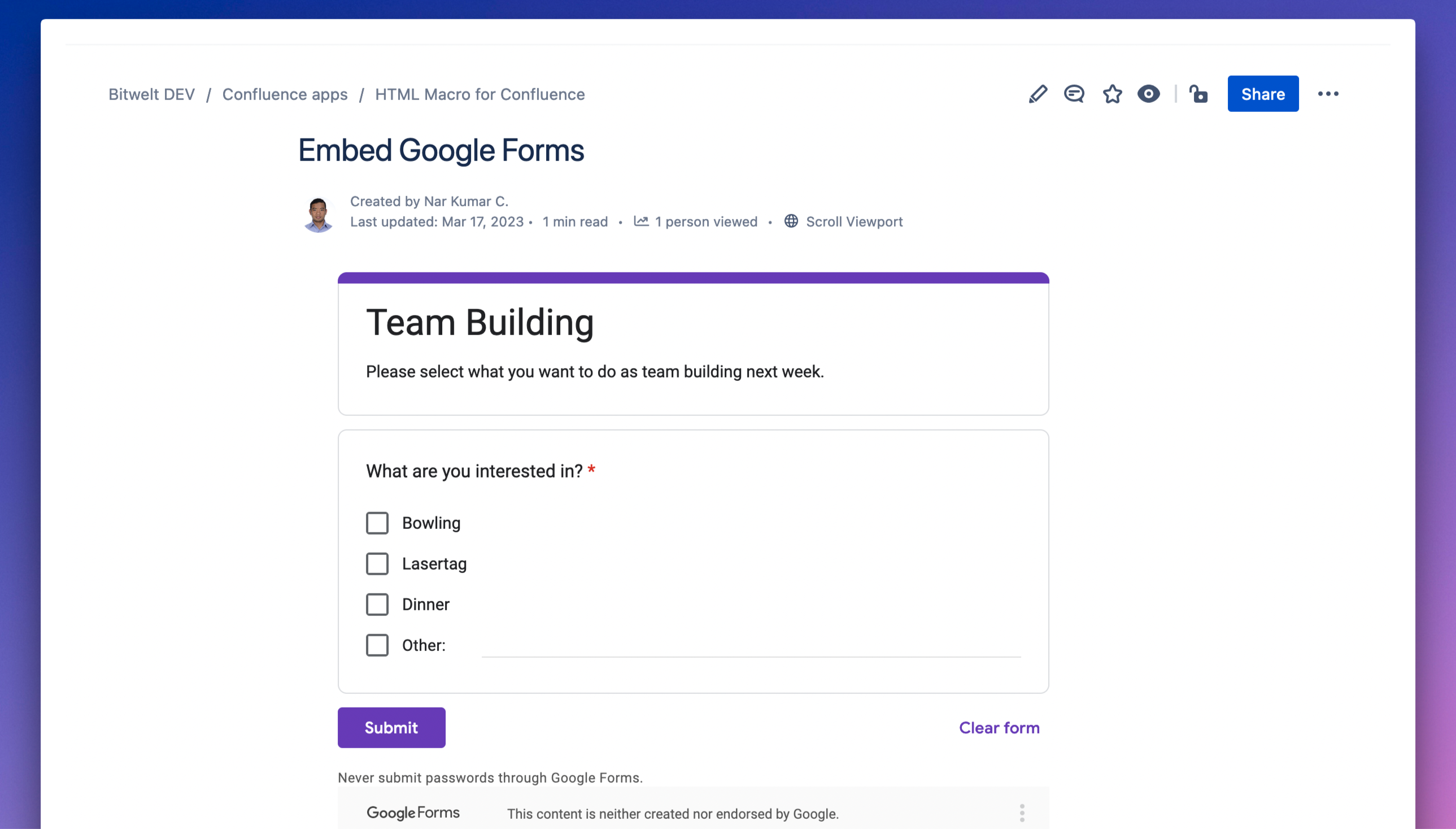This screenshot has width=1456, height=829.
Task: Open the inline comments icon
Action: click(x=1074, y=94)
